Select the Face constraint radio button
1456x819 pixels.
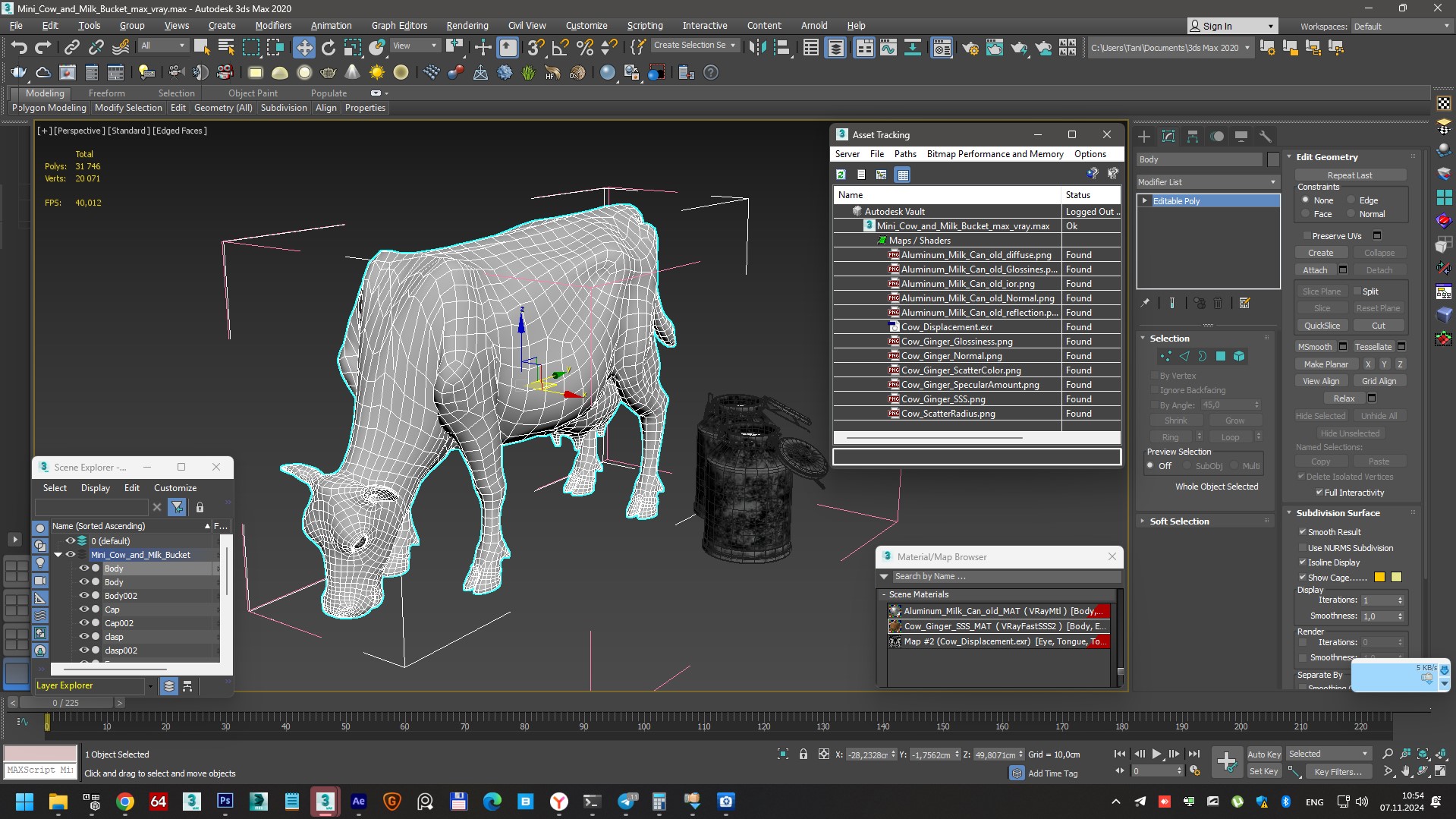[1305, 214]
